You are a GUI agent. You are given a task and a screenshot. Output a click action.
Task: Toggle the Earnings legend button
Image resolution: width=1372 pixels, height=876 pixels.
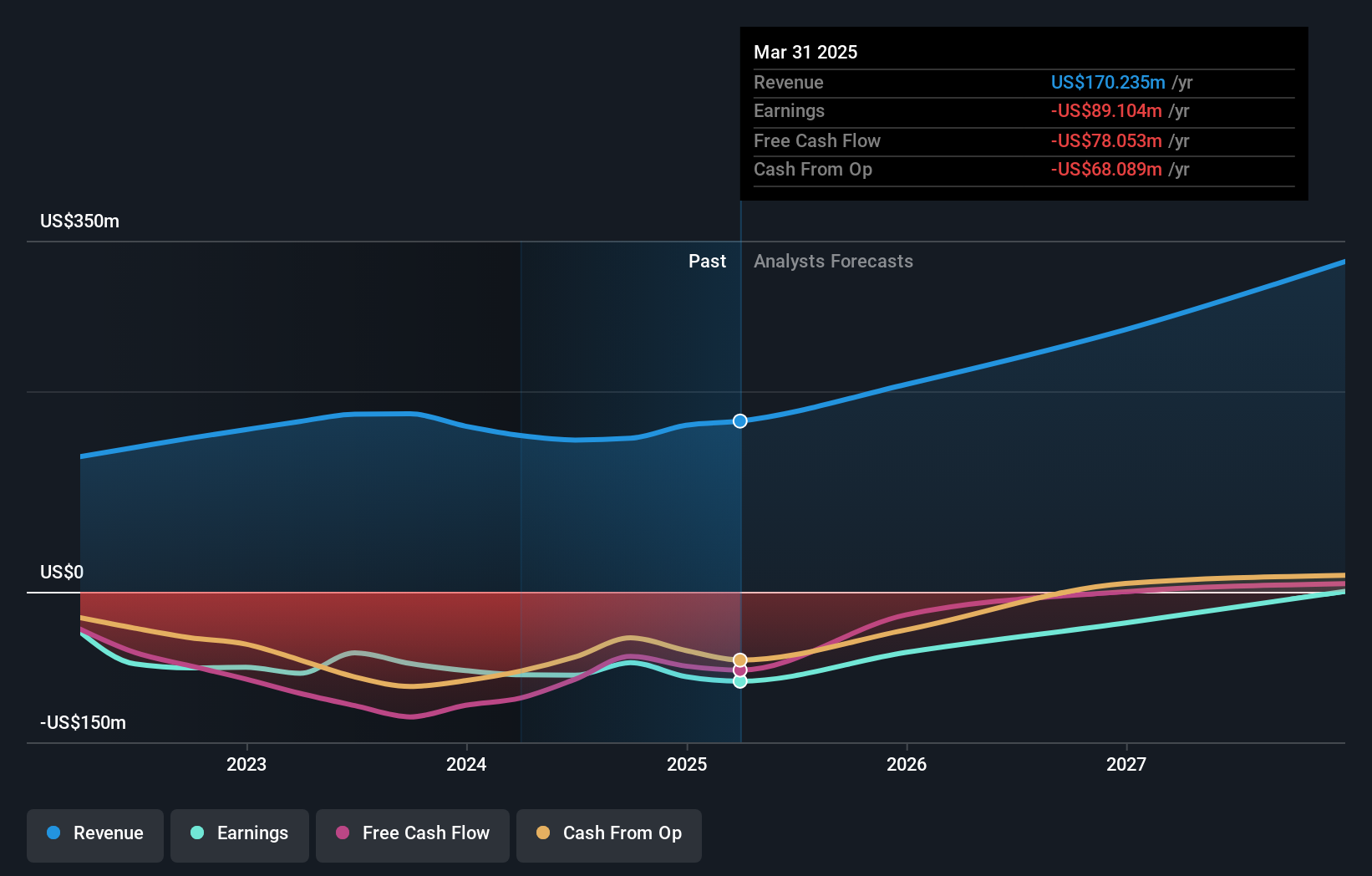pos(240,835)
